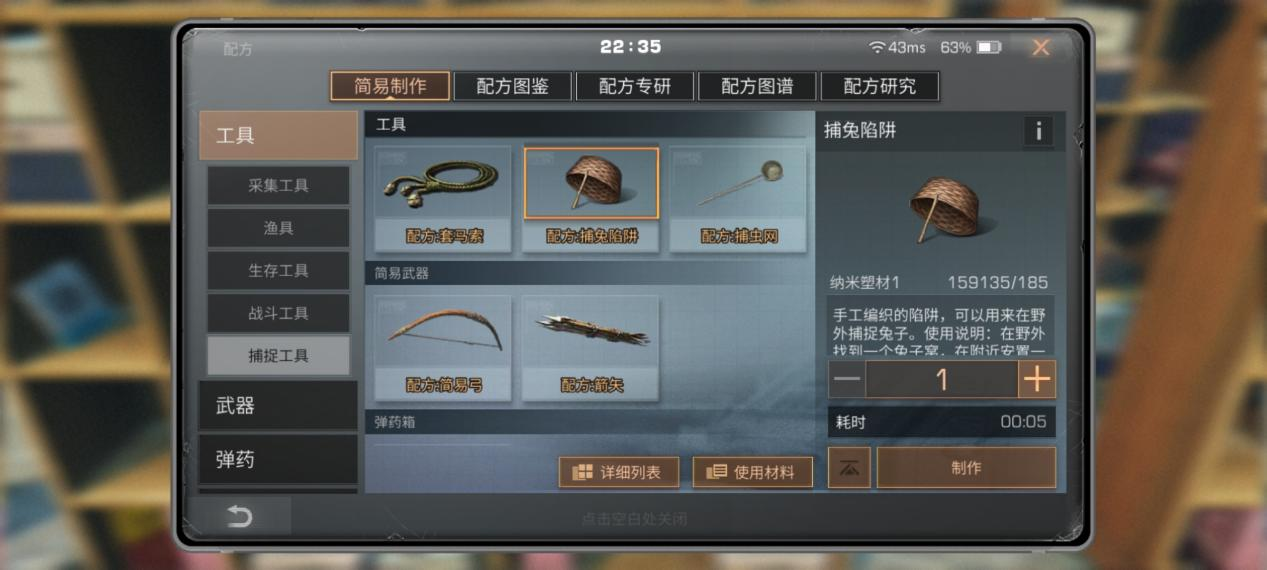
Task: Increase quantity with the plus button
Action: [x=1037, y=380]
